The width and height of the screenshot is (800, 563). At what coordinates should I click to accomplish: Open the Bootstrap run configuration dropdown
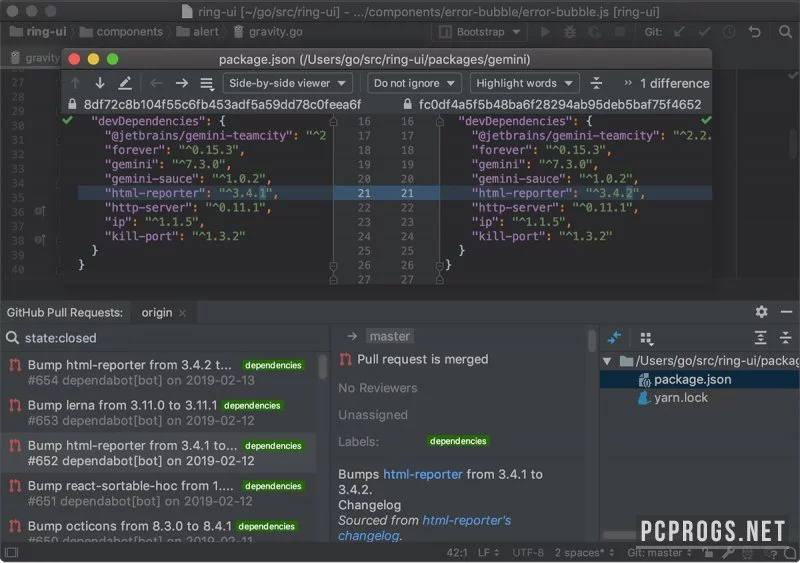coord(480,32)
